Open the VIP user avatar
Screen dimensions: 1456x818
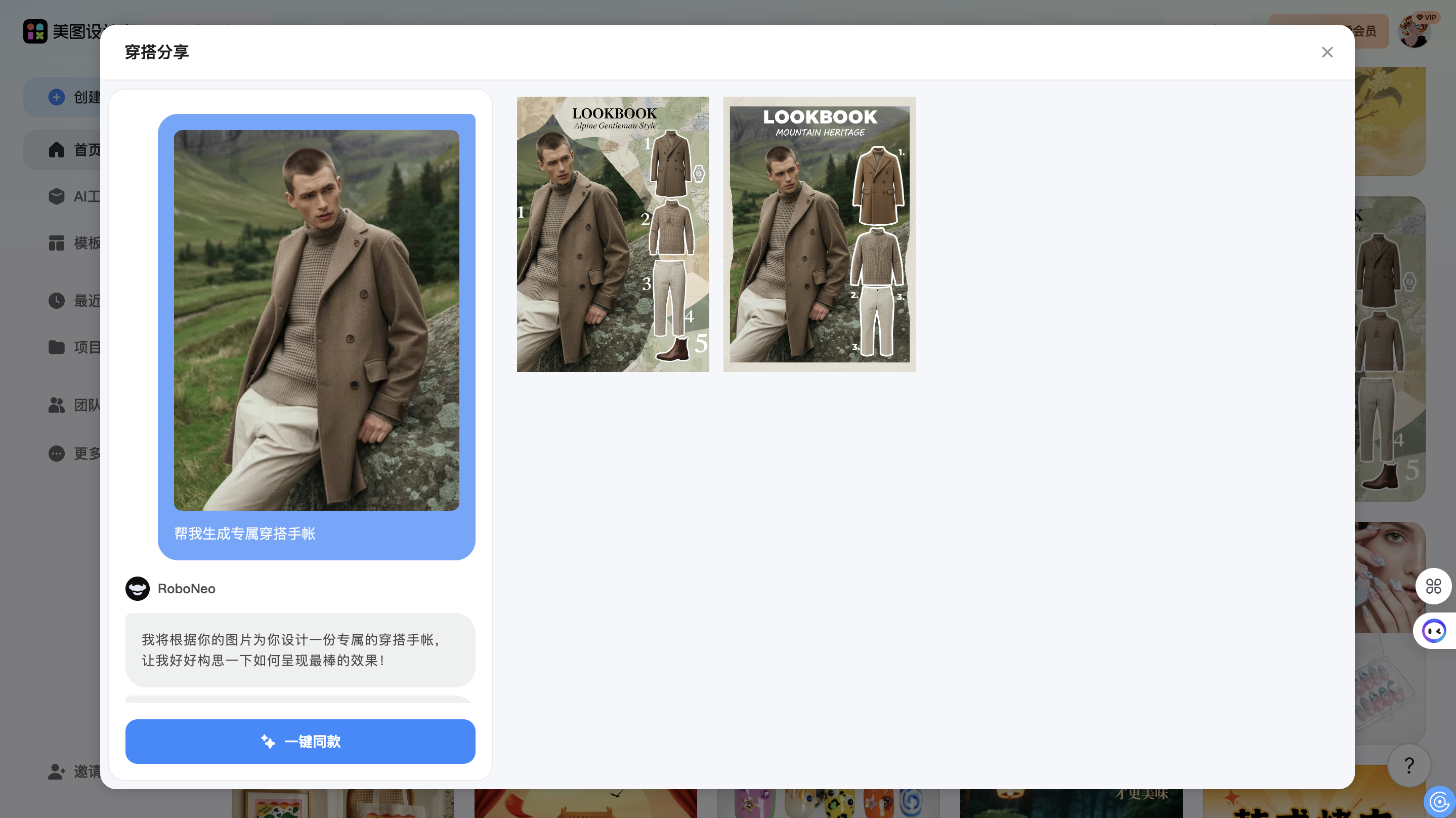click(1415, 31)
